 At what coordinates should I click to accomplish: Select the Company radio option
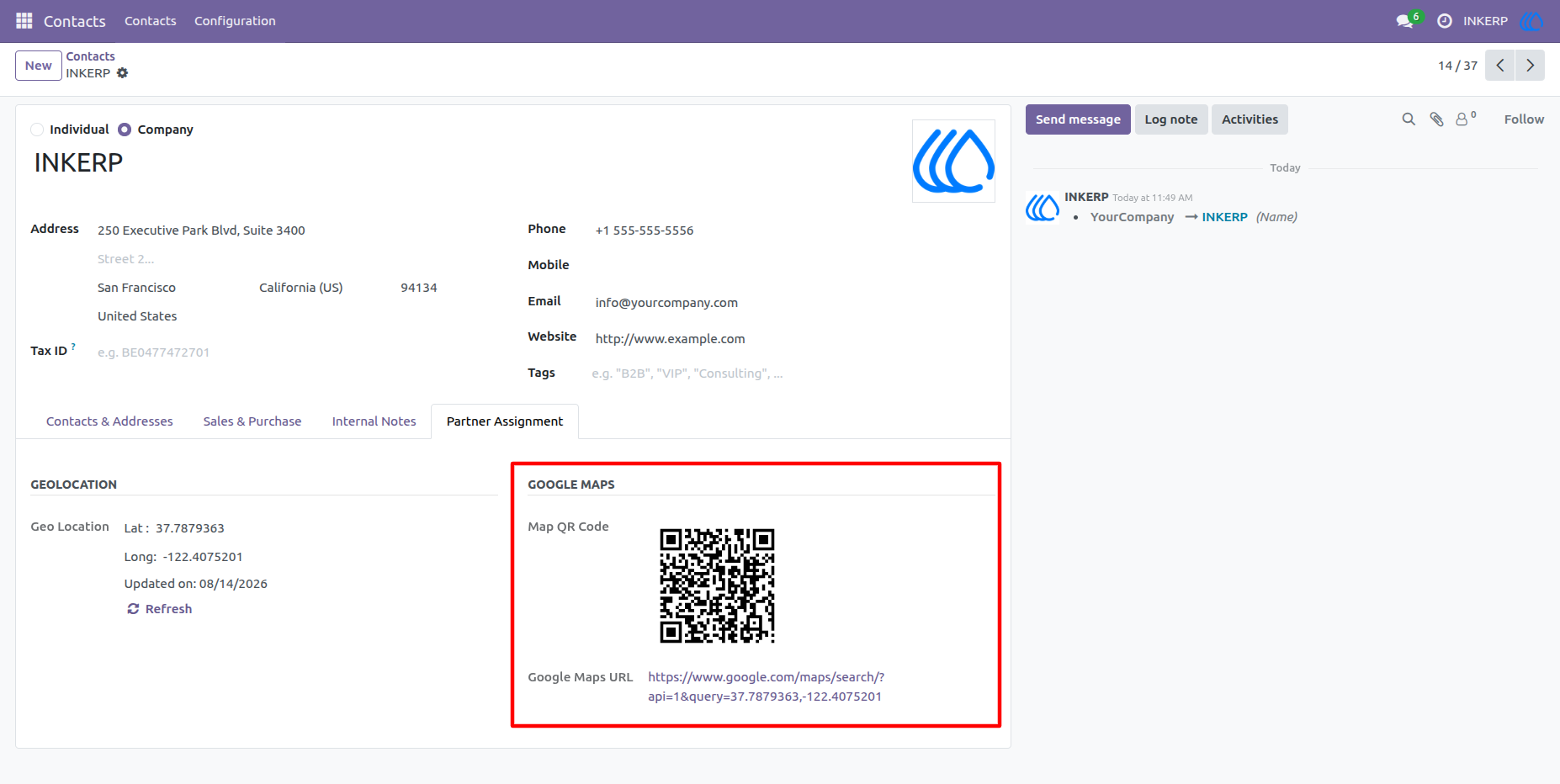[125, 130]
